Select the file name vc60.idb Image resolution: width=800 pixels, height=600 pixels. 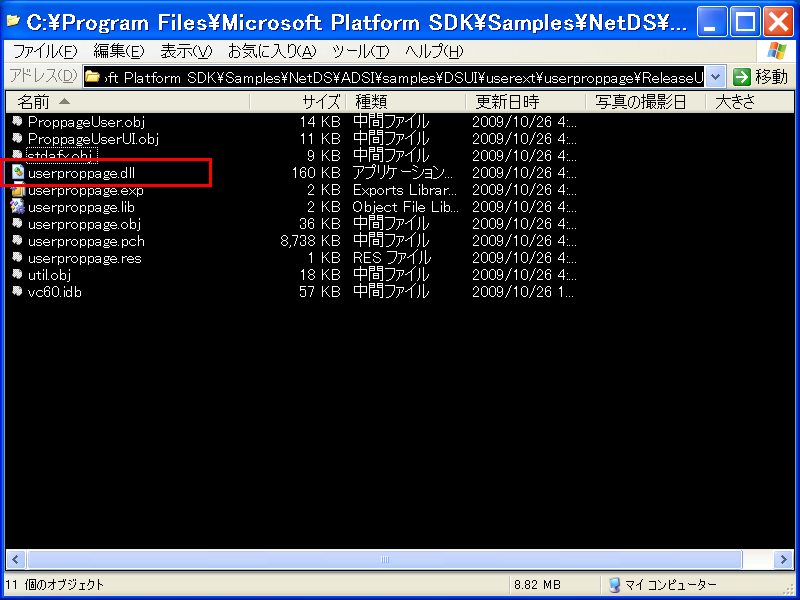coord(55,292)
